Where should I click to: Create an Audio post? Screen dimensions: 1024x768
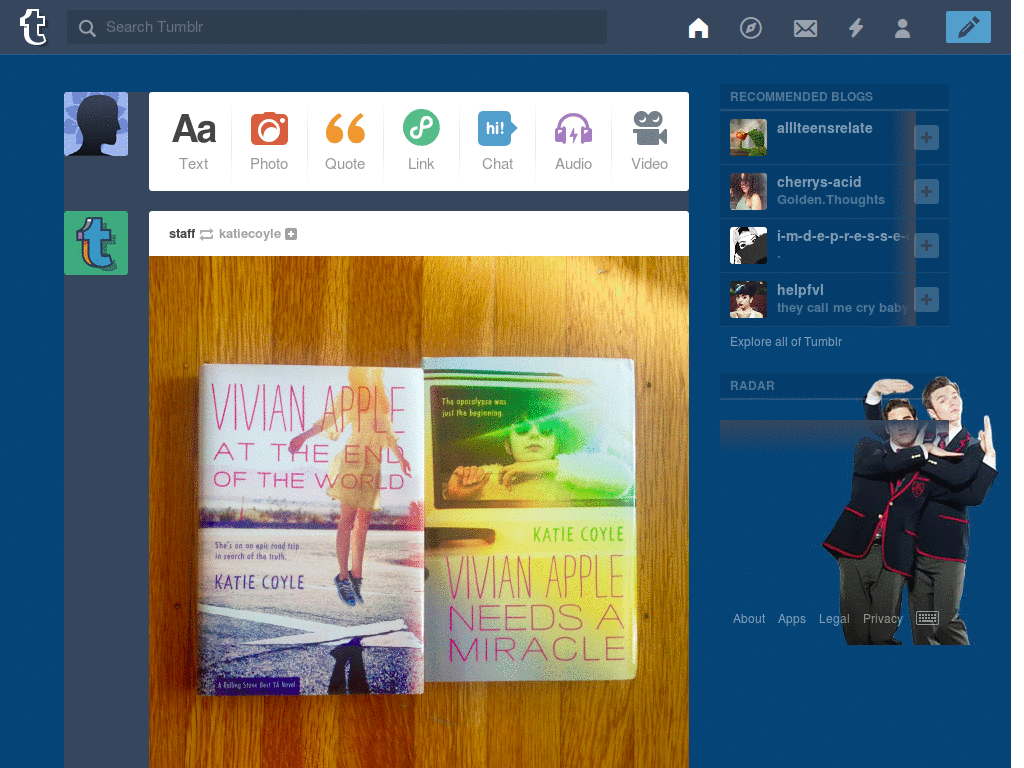click(x=573, y=141)
